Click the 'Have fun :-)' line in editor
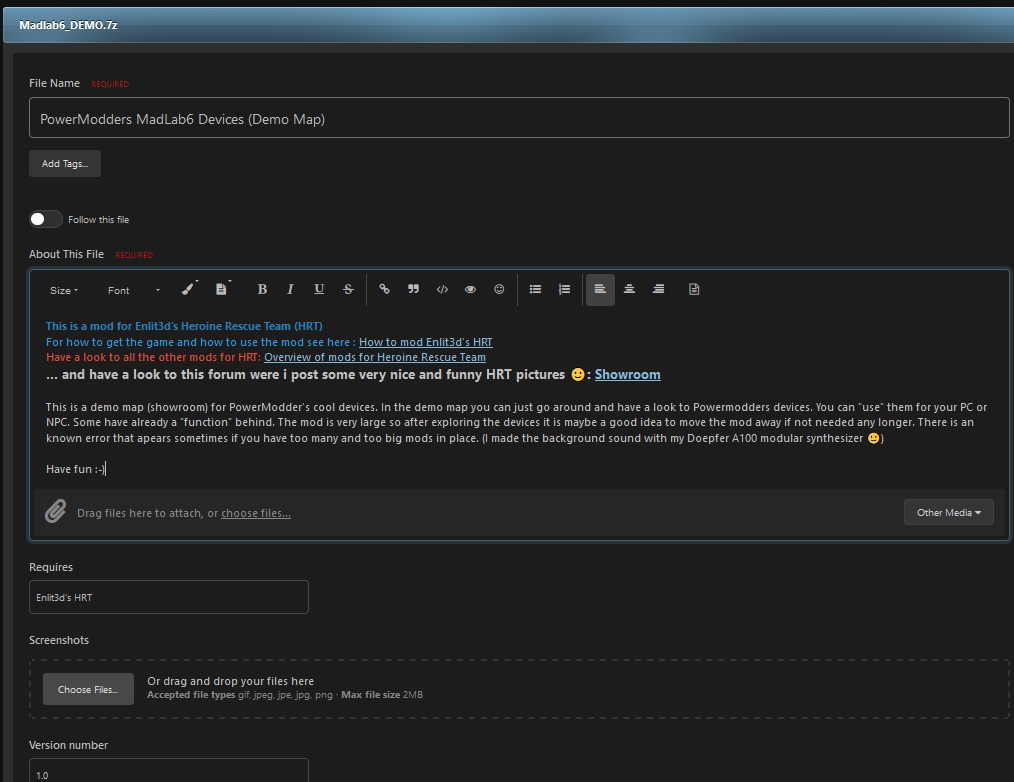This screenshot has width=1014, height=782. (x=75, y=469)
